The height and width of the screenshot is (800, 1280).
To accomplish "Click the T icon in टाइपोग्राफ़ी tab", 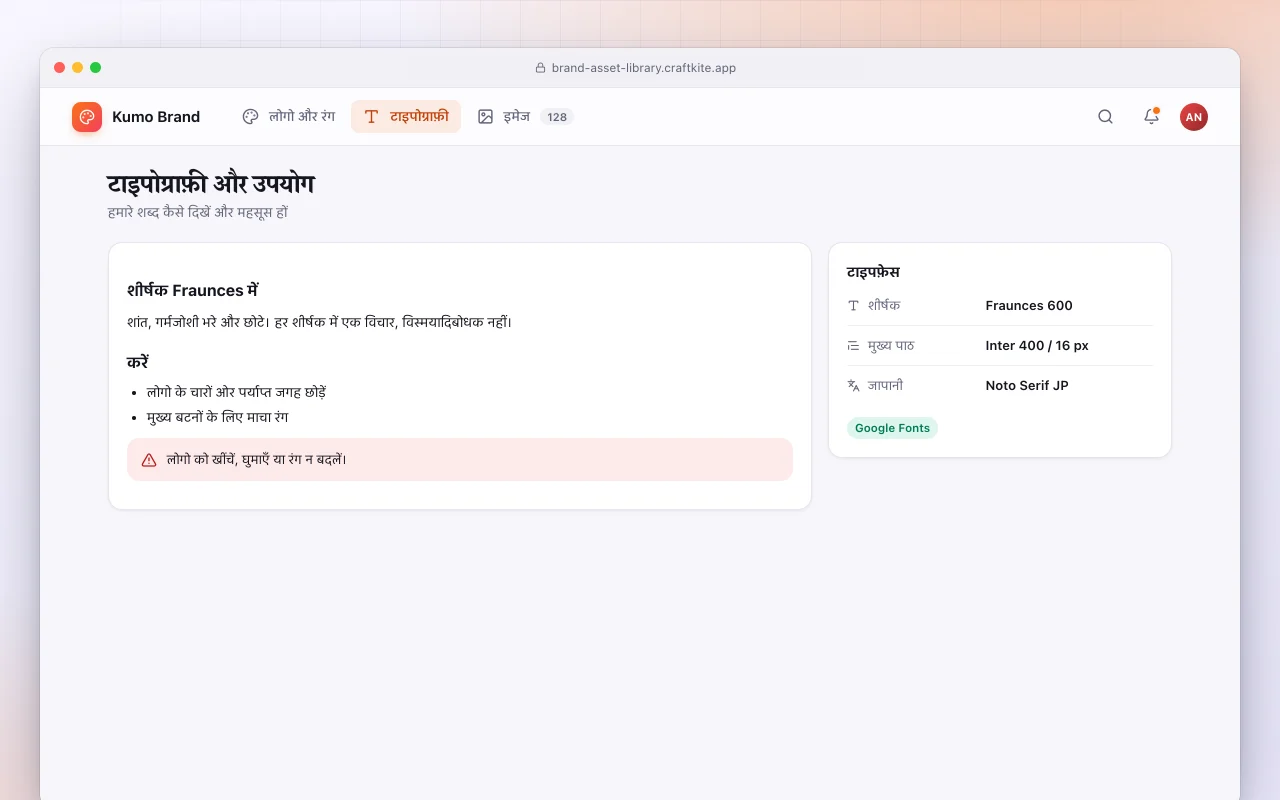I will [x=371, y=117].
